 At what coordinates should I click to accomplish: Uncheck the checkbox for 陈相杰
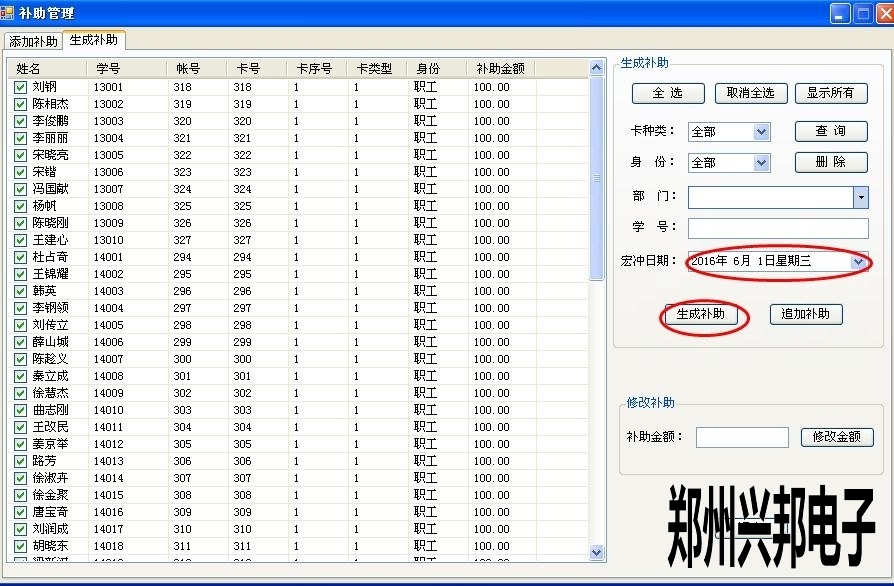(x=21, y=104)
